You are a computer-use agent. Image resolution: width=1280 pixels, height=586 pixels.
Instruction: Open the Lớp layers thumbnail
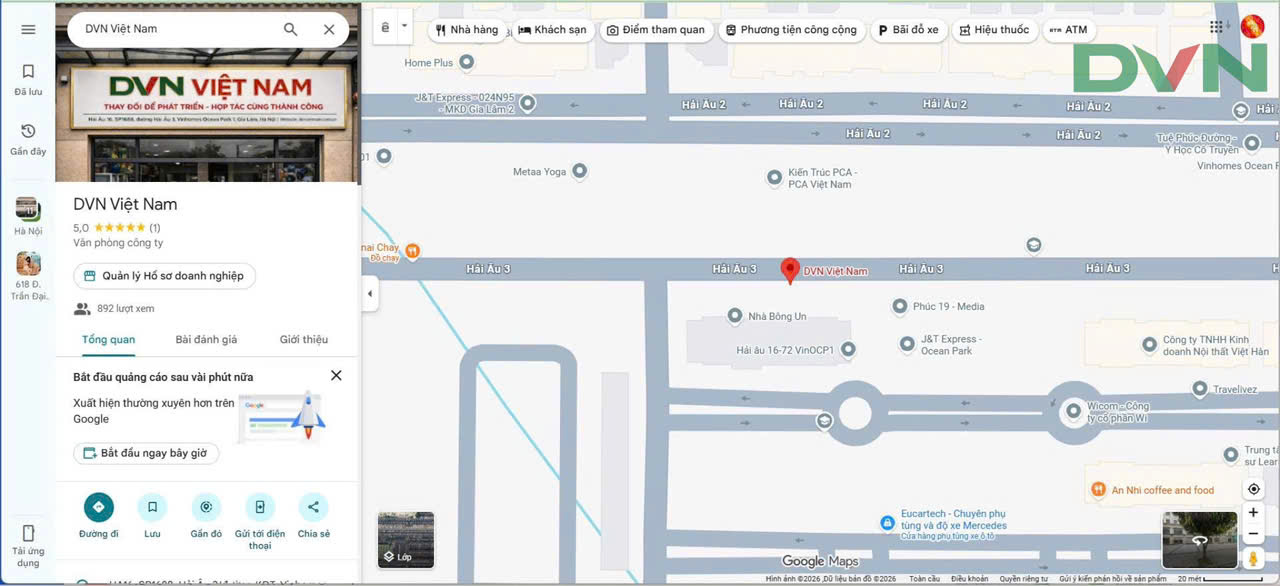[406, 539]
